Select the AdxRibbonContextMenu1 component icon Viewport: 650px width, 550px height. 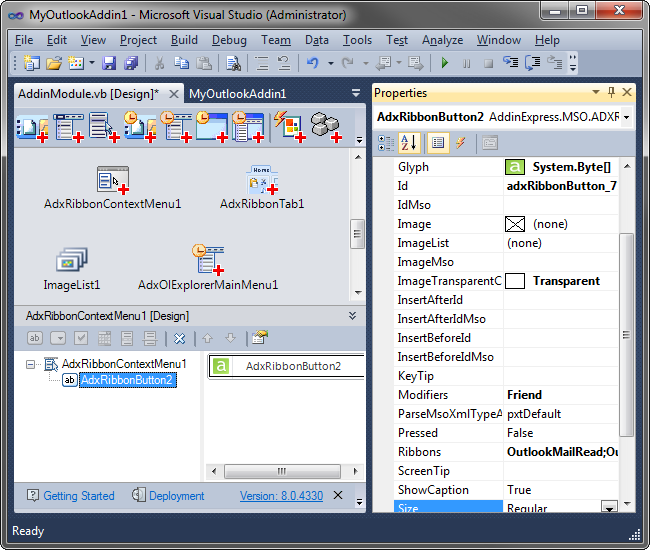tap(113, 180)
